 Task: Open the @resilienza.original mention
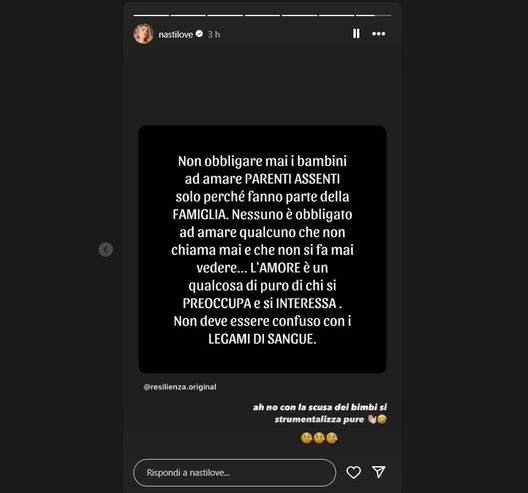click(x=180, y=387)
